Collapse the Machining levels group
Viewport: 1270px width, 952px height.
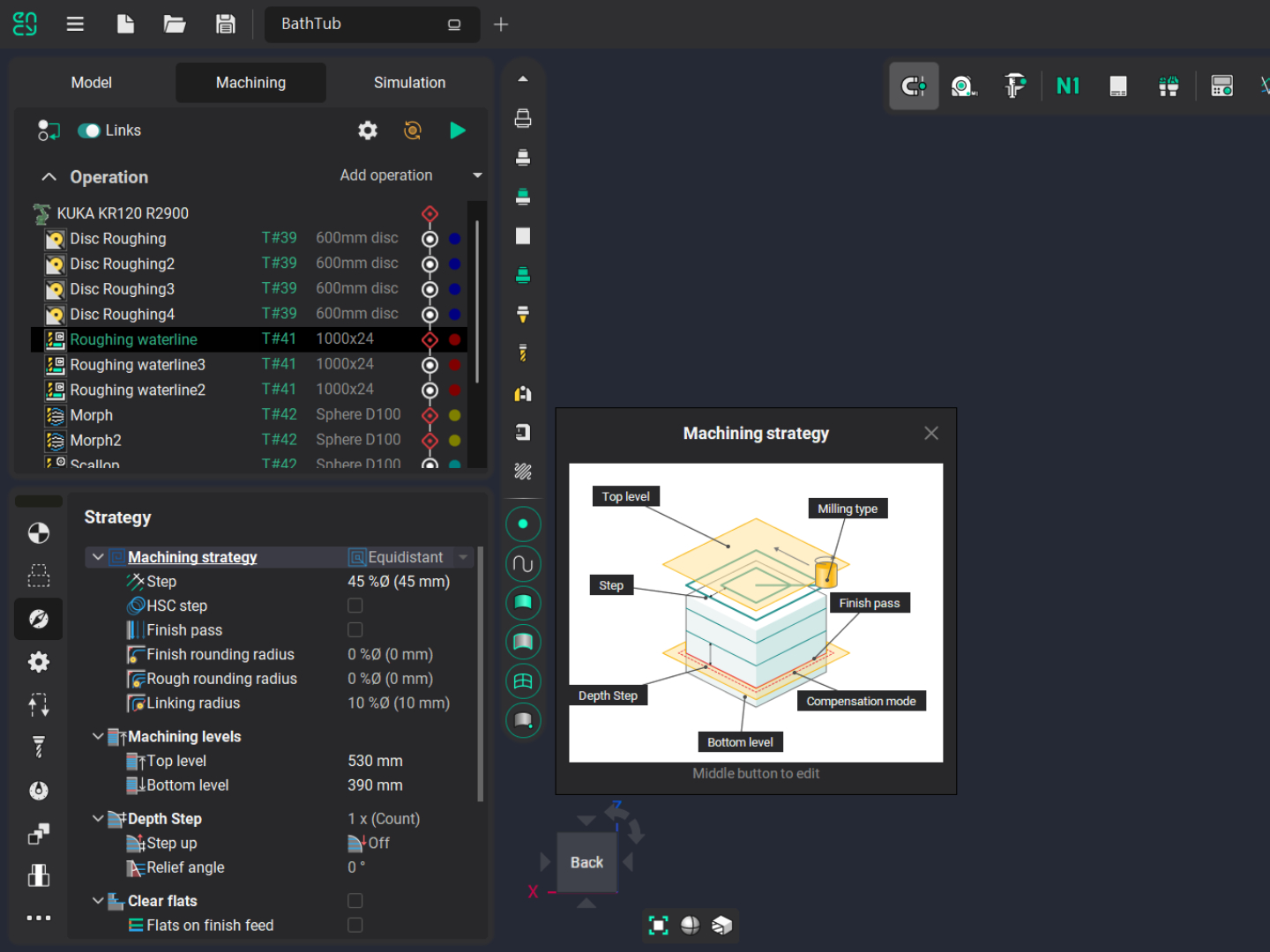98,736
